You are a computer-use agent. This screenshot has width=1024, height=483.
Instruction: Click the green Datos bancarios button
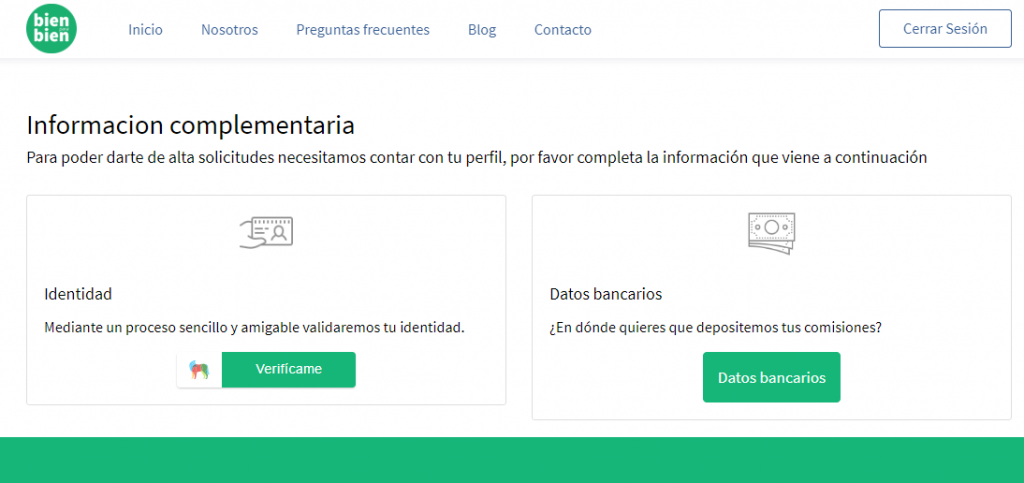(x=771, y=377)
